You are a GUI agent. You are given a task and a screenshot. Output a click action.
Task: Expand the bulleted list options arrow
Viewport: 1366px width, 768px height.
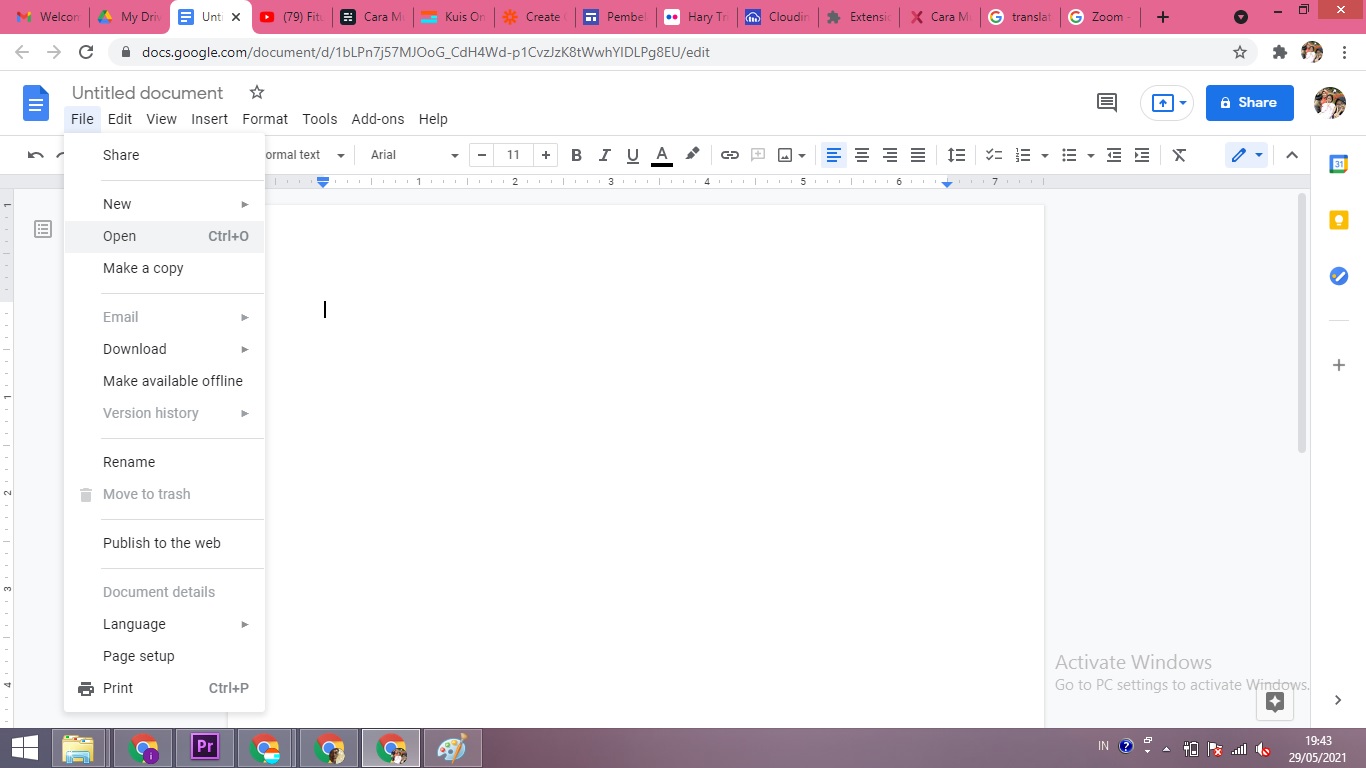pos(1091,155)
